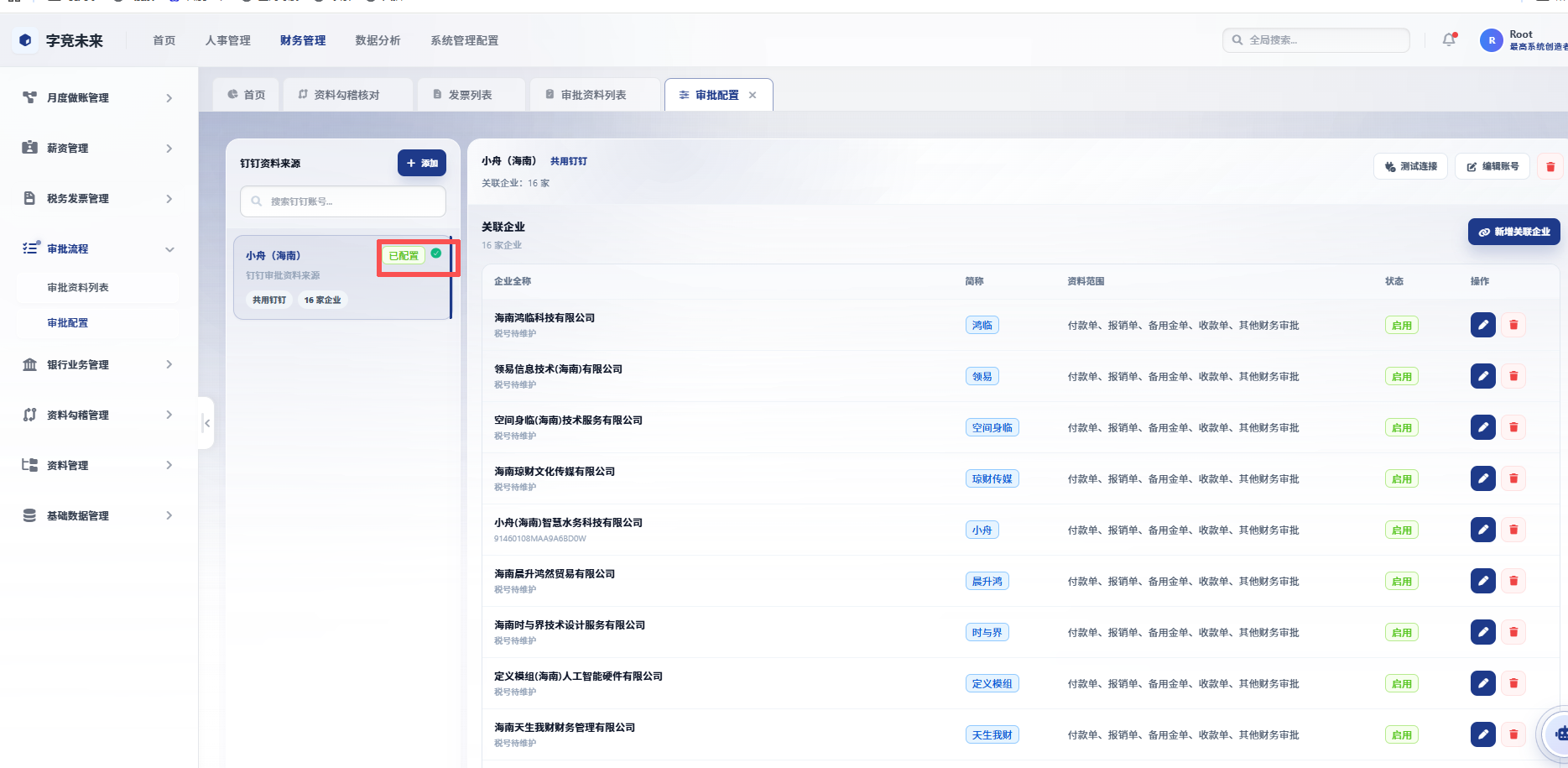The height and width of the screenshot is (768, 1568).
Task: Edit the 领易信息技术(海南)有限公司 row
Action: (1482, 376)
